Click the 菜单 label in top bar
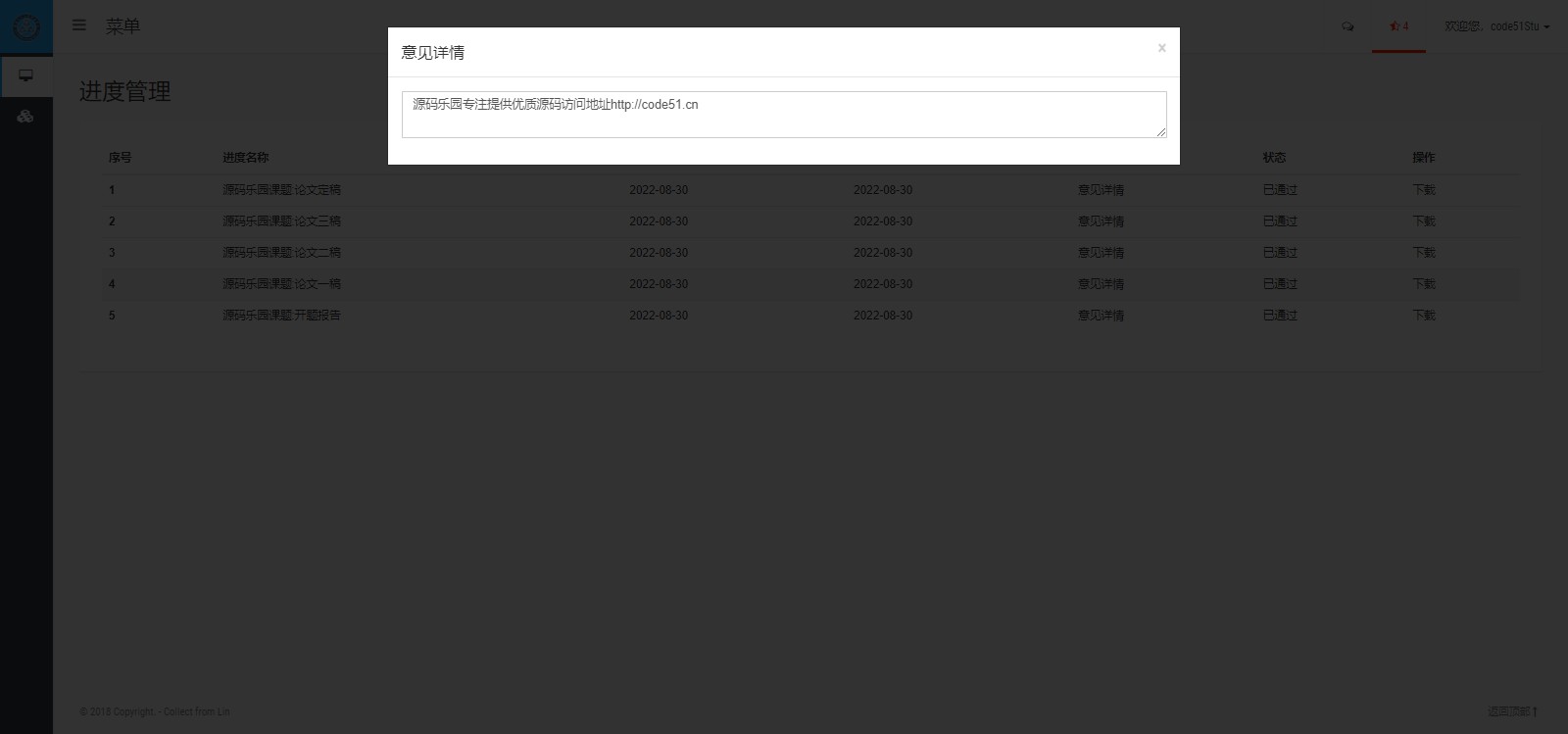Screen dimensions: 1568x734 pyautogui.click(x=122, y=26)
